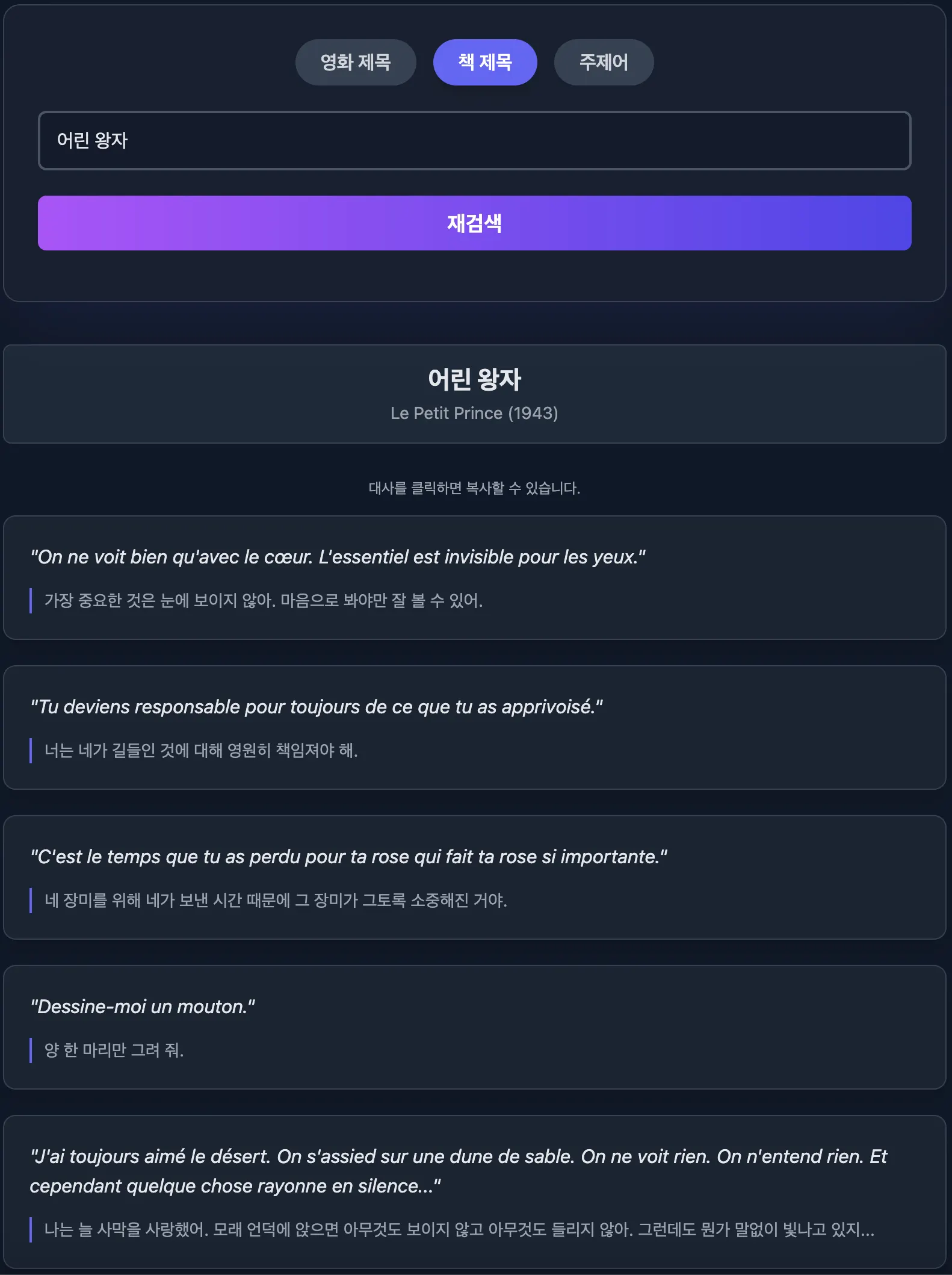Click the Korean translation starting 가장 중요한 것은
This screenshot has width=952, height=1275.
point(264,600)
